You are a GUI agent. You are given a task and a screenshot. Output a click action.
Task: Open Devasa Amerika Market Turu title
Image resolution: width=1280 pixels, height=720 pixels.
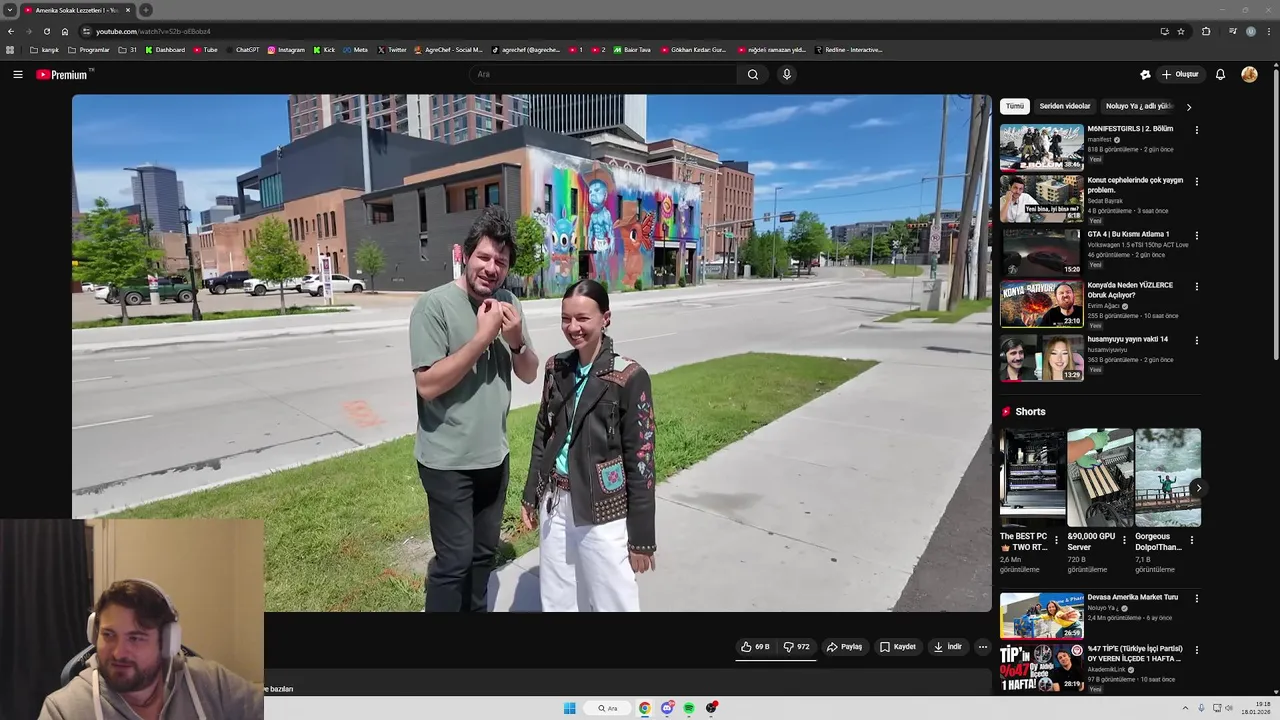coord(1133,597)
